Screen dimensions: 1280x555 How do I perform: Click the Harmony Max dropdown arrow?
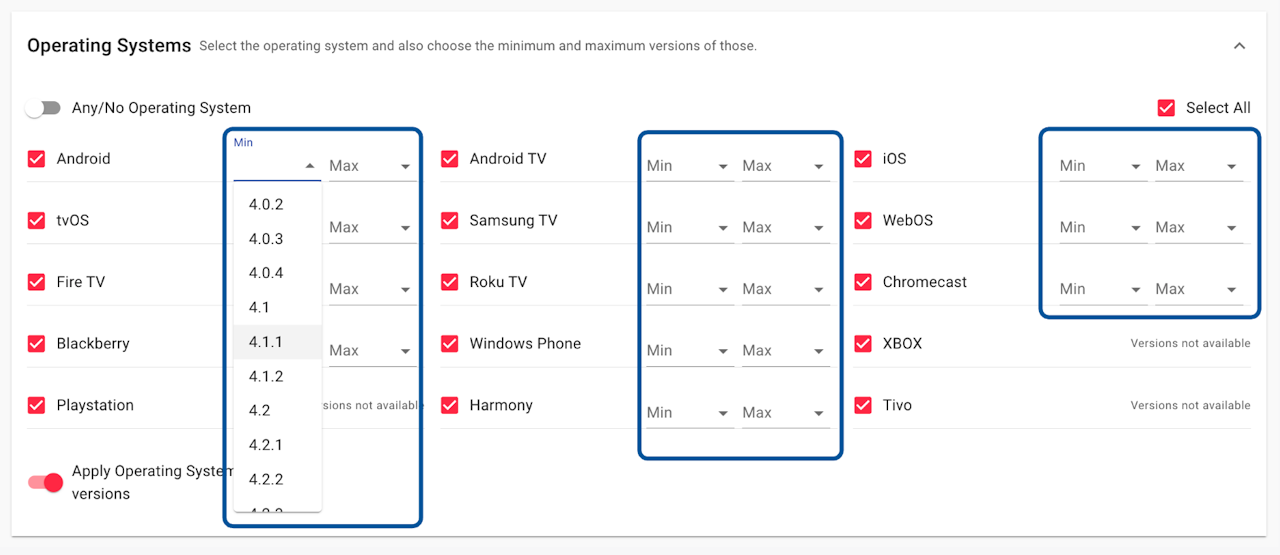click(819, 413)
